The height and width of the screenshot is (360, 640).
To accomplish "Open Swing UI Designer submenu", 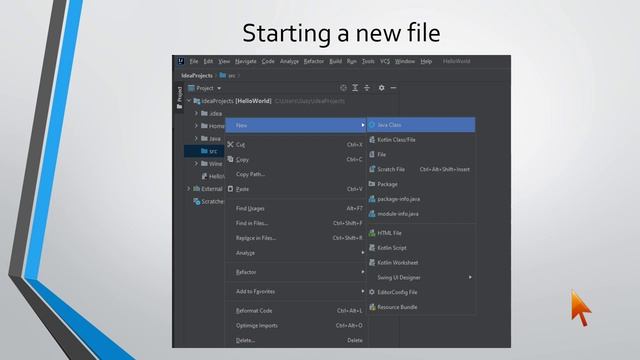I will pyautogui.click(x=421, y=278).
